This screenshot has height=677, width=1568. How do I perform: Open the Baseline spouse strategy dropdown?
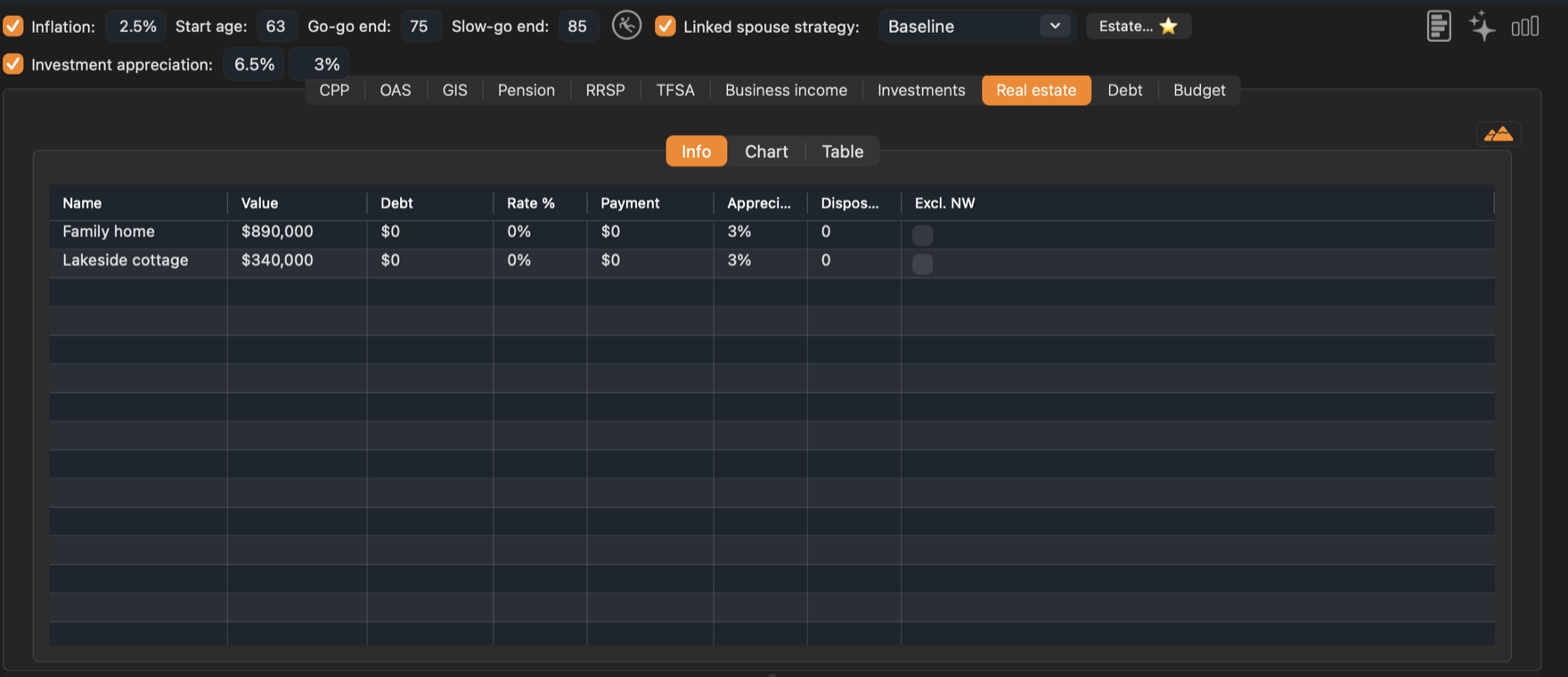coord(977,26)
